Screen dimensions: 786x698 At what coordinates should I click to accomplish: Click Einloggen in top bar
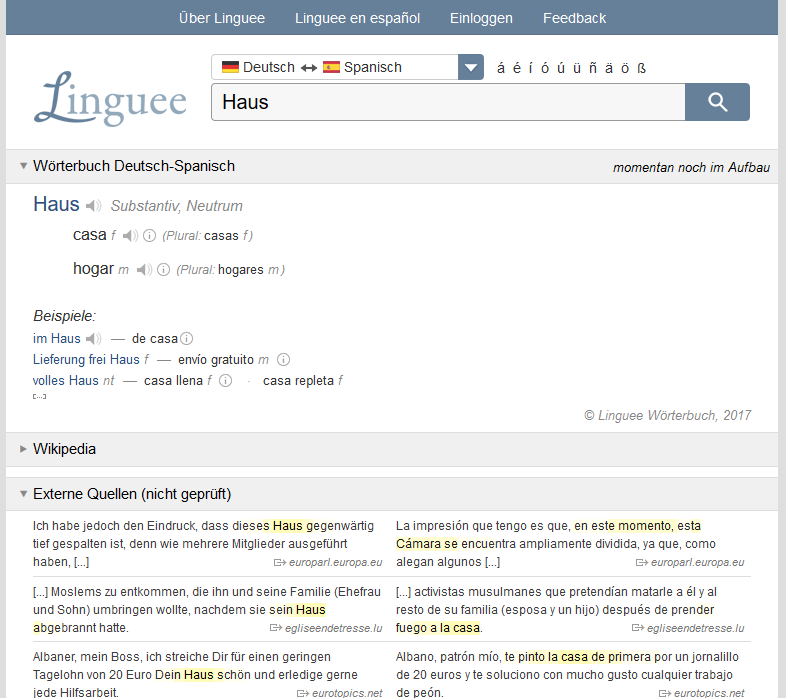click(481, 18)
